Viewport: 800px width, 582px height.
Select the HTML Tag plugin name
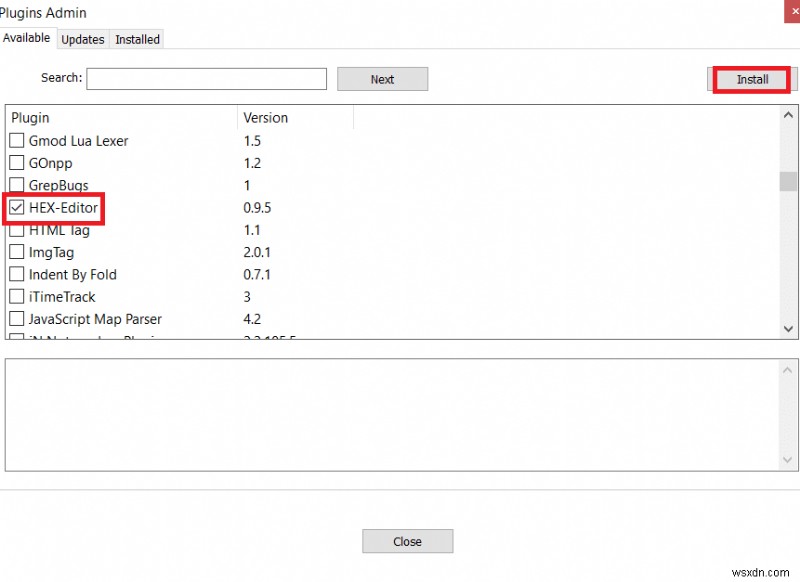pyautogui.click(x=59, y=231)
